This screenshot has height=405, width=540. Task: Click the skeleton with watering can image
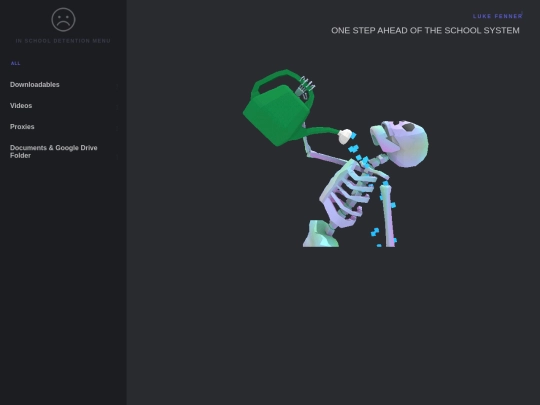coord(336,158)
